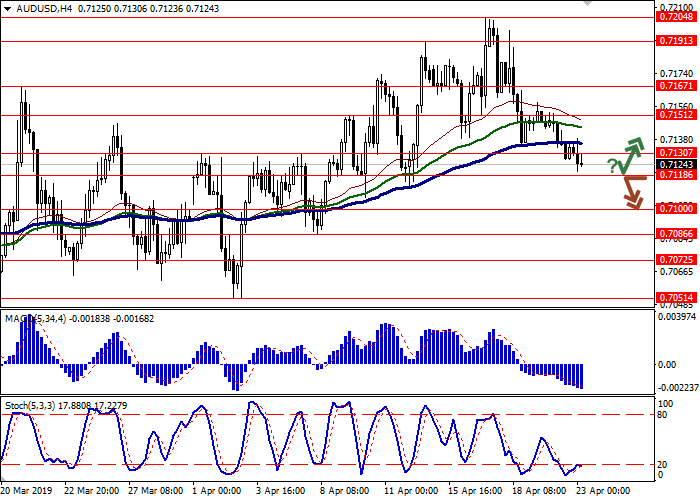This screenshot has width=700, height=500.
Task: Select the 0.71307 blue price label
Action: point(675,153)
